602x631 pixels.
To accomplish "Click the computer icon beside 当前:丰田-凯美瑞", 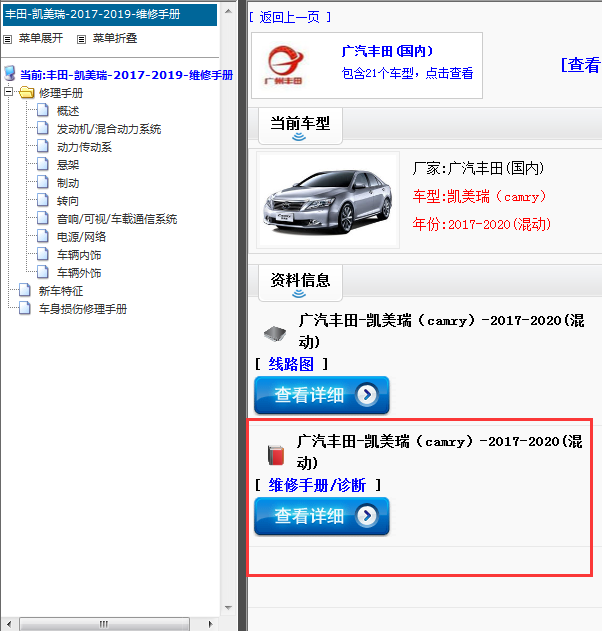I will coord(10,74).
